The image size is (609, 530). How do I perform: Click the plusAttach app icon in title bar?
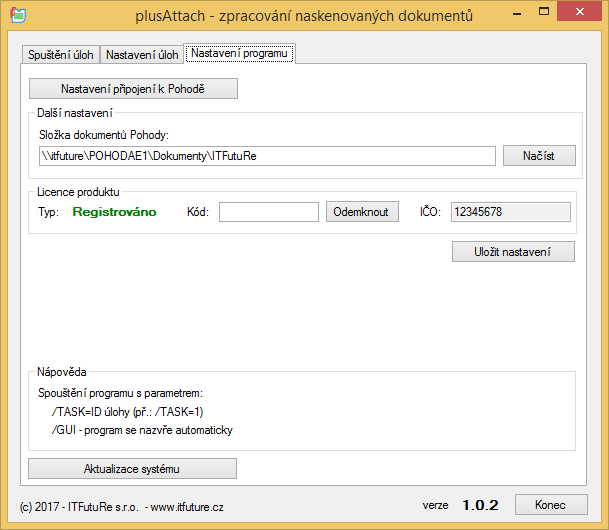point(18,16)
